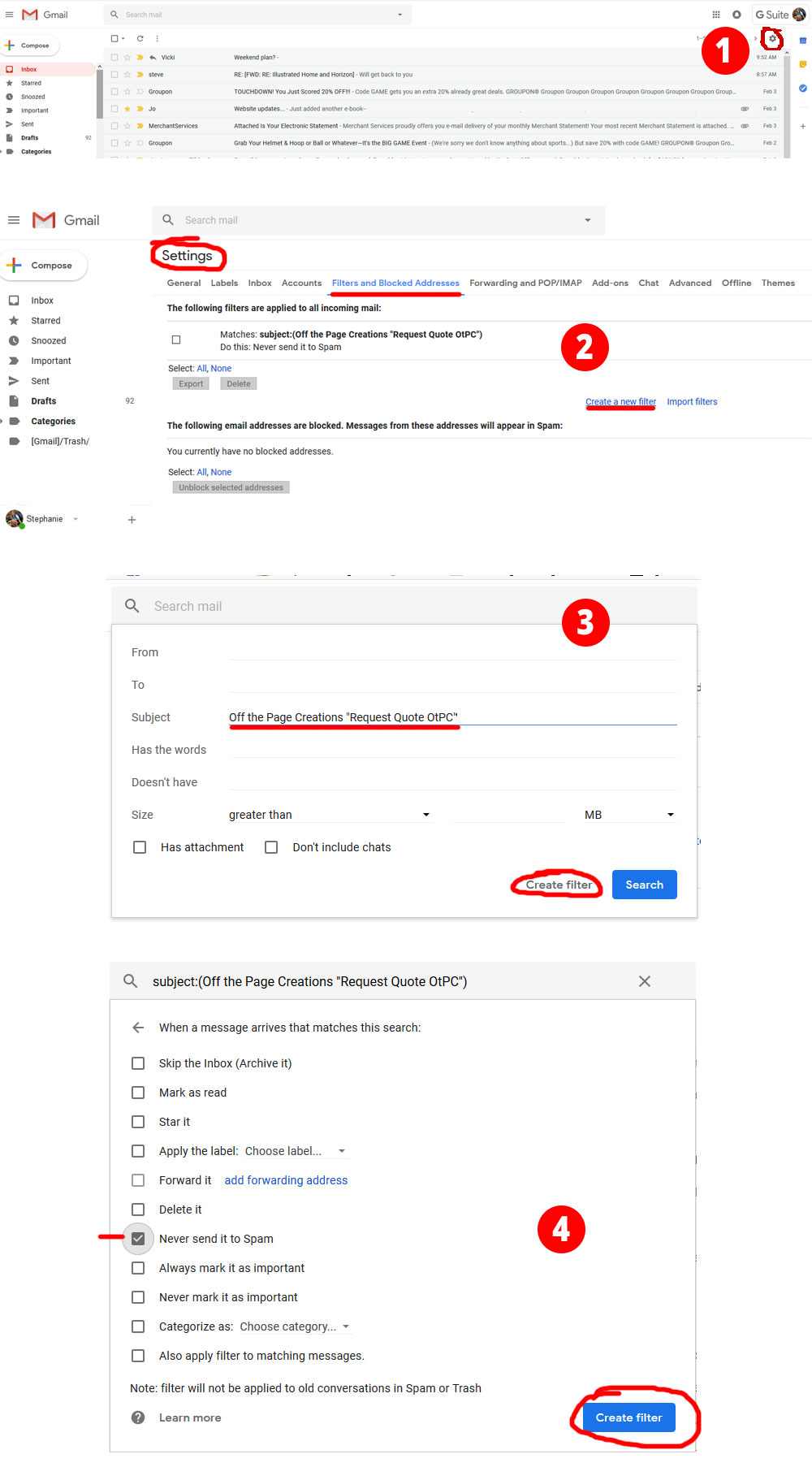Toggle the importance marker on steve's email
Screen dimensions: 812x1480
(x=140, y=75)
